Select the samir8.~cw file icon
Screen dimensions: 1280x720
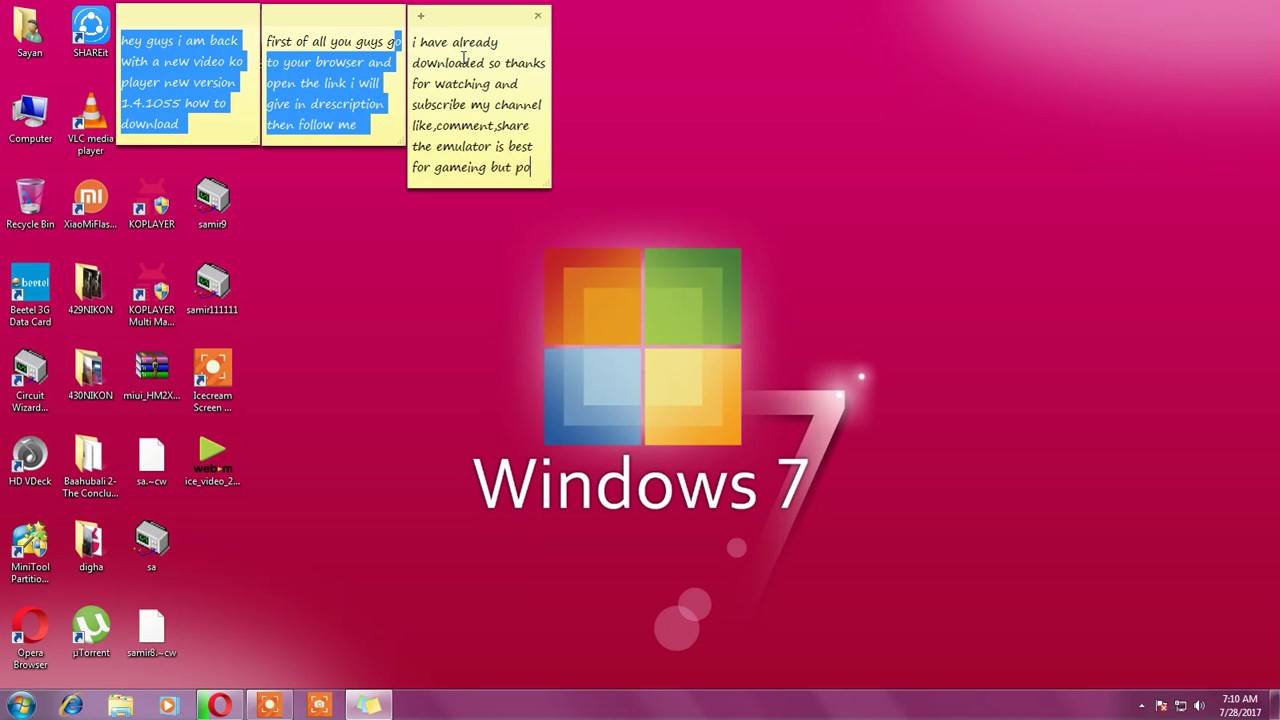[152, 634]
